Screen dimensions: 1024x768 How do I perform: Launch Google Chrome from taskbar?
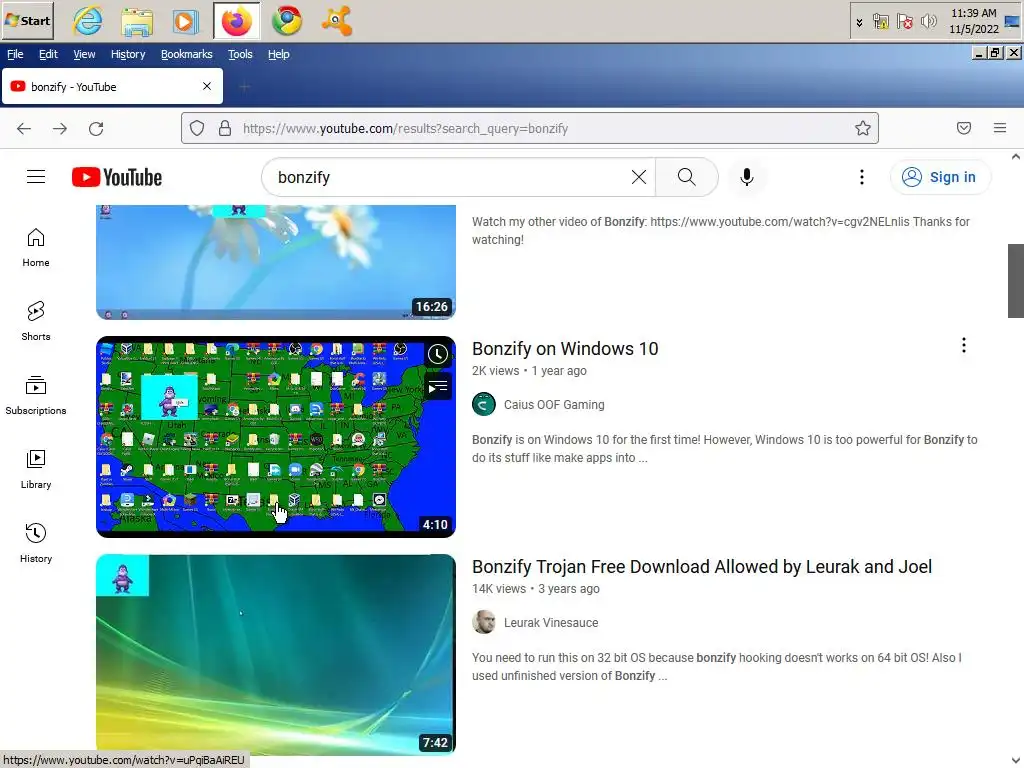(x=287, y=21)
